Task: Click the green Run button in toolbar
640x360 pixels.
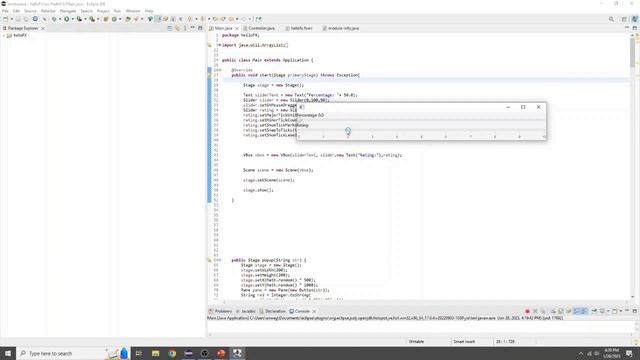Action: (x=67, y=19)
